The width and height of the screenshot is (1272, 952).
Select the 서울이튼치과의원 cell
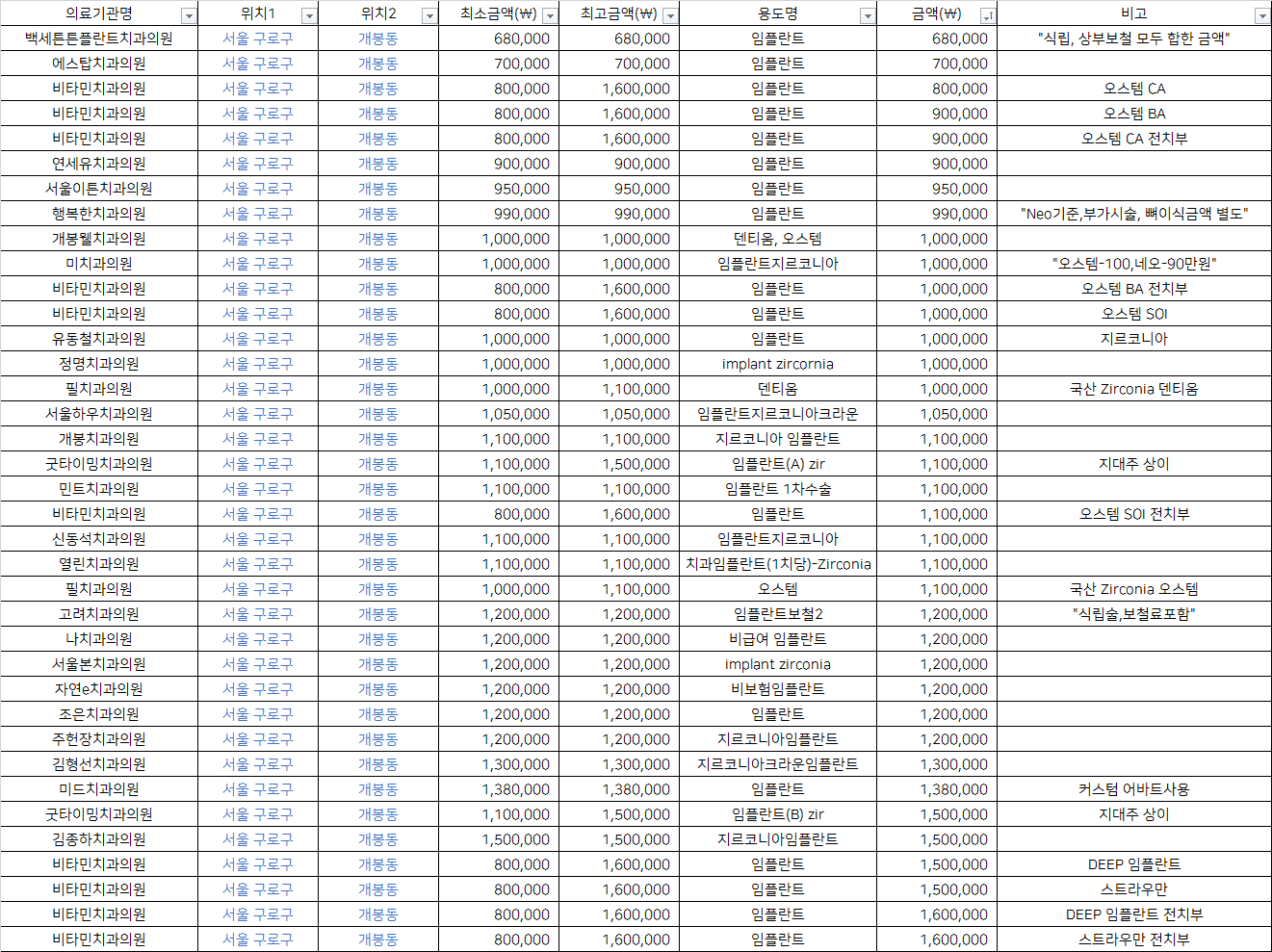click(x=99, y=189)
